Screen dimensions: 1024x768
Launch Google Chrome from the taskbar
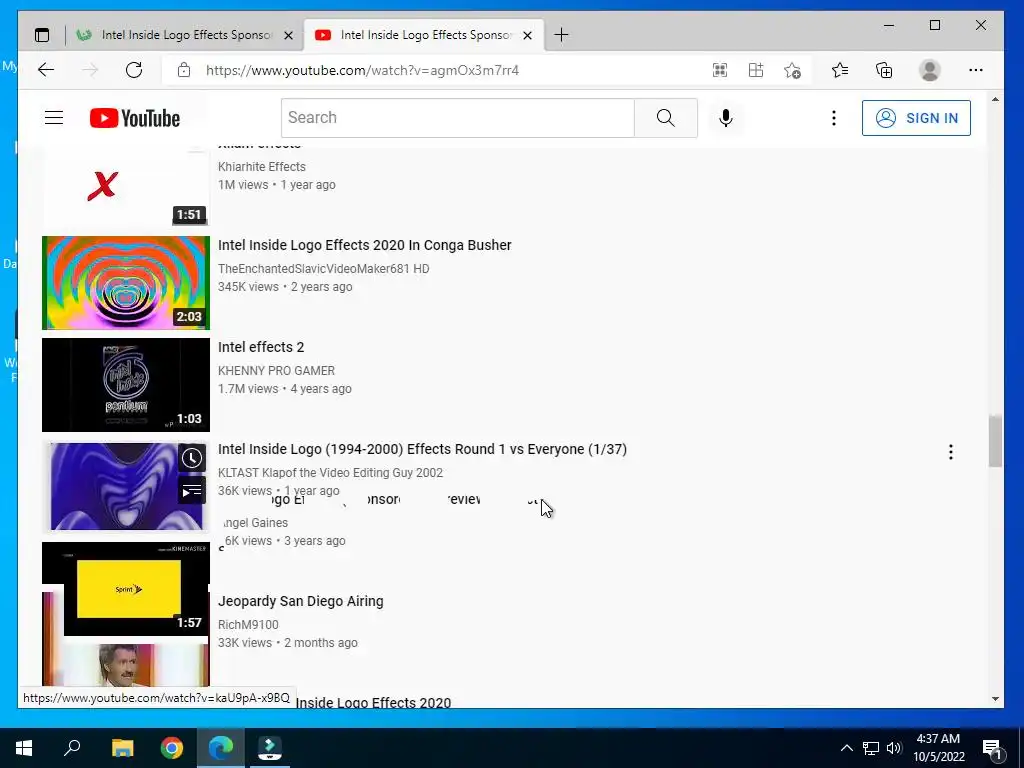172,748
